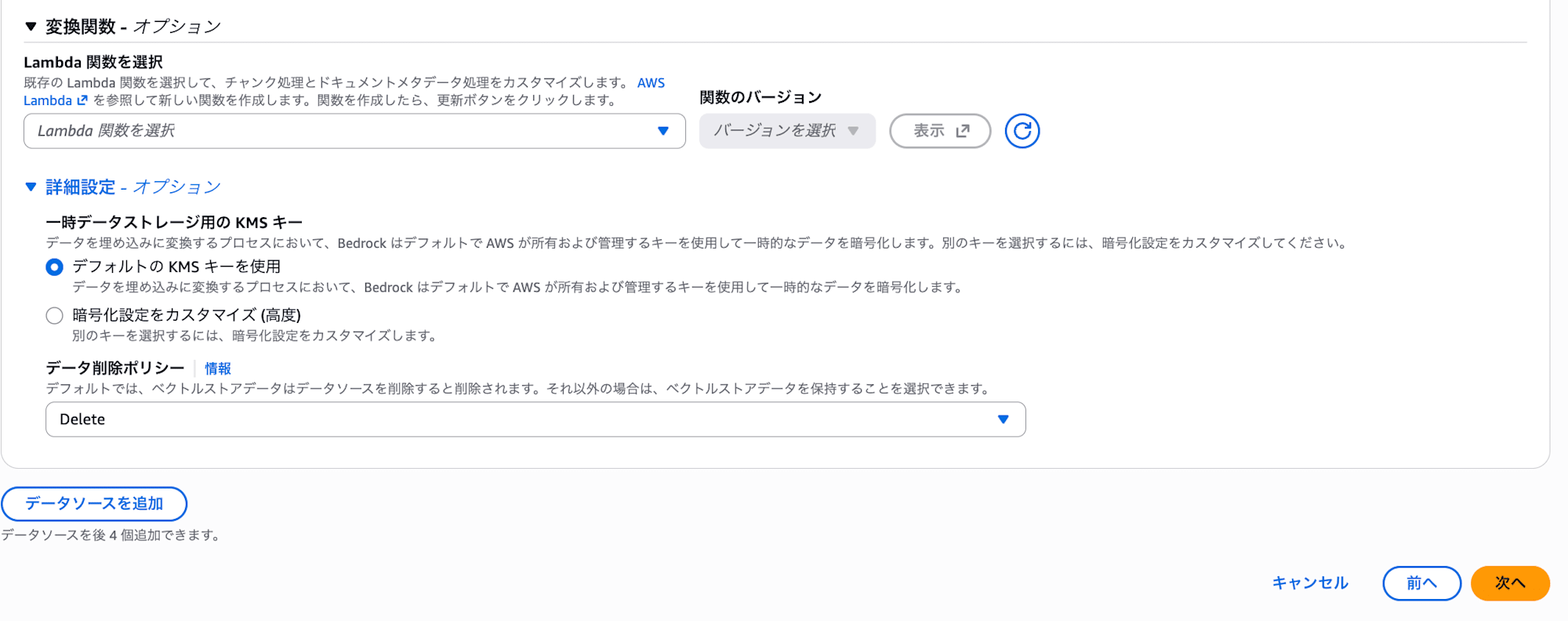
Task: Collapse the 変換関数 section triangle
Action: click(x=31, y=27)
